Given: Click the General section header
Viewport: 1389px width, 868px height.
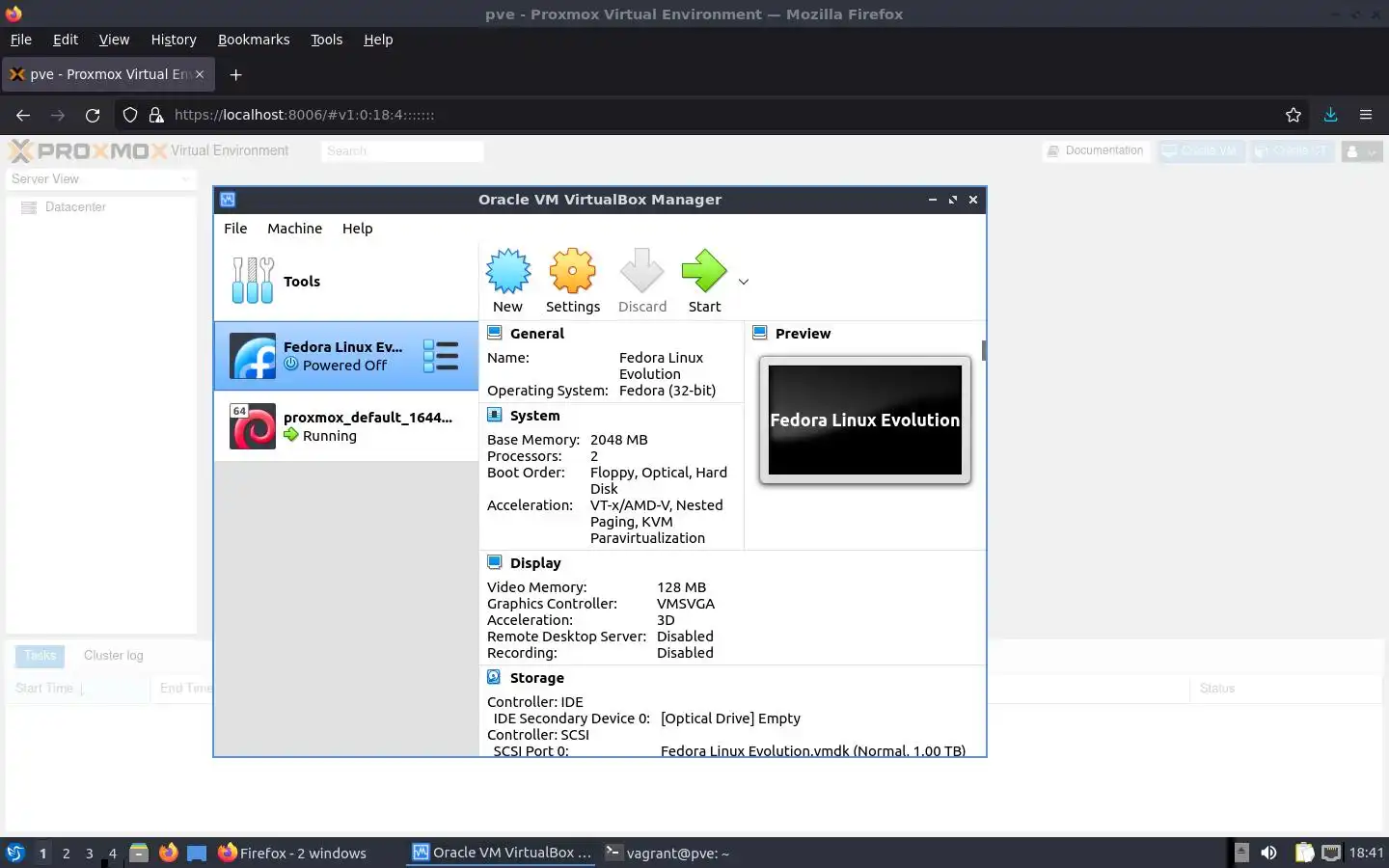Looking at the screenshot, I should tap(537, 334).
